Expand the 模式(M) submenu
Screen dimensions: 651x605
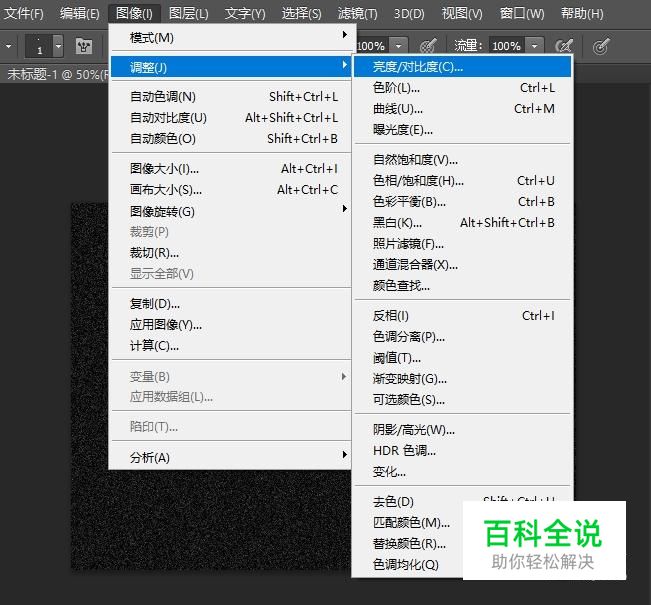[x=232, y=38]
